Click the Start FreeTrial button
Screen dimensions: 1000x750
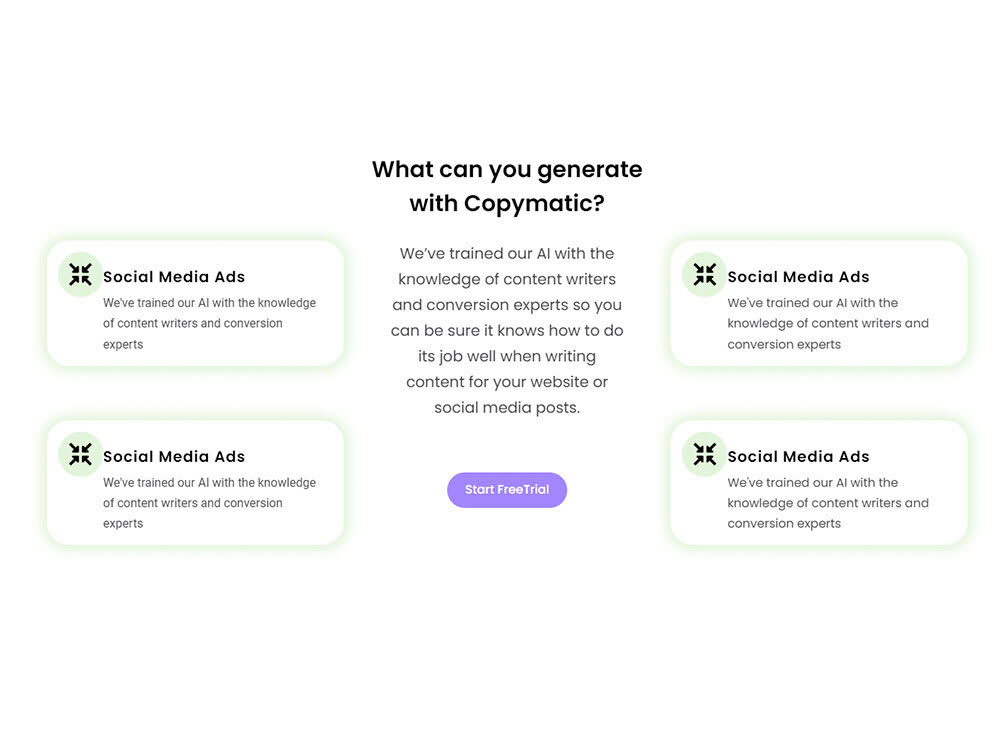click(x=506, y=490)
